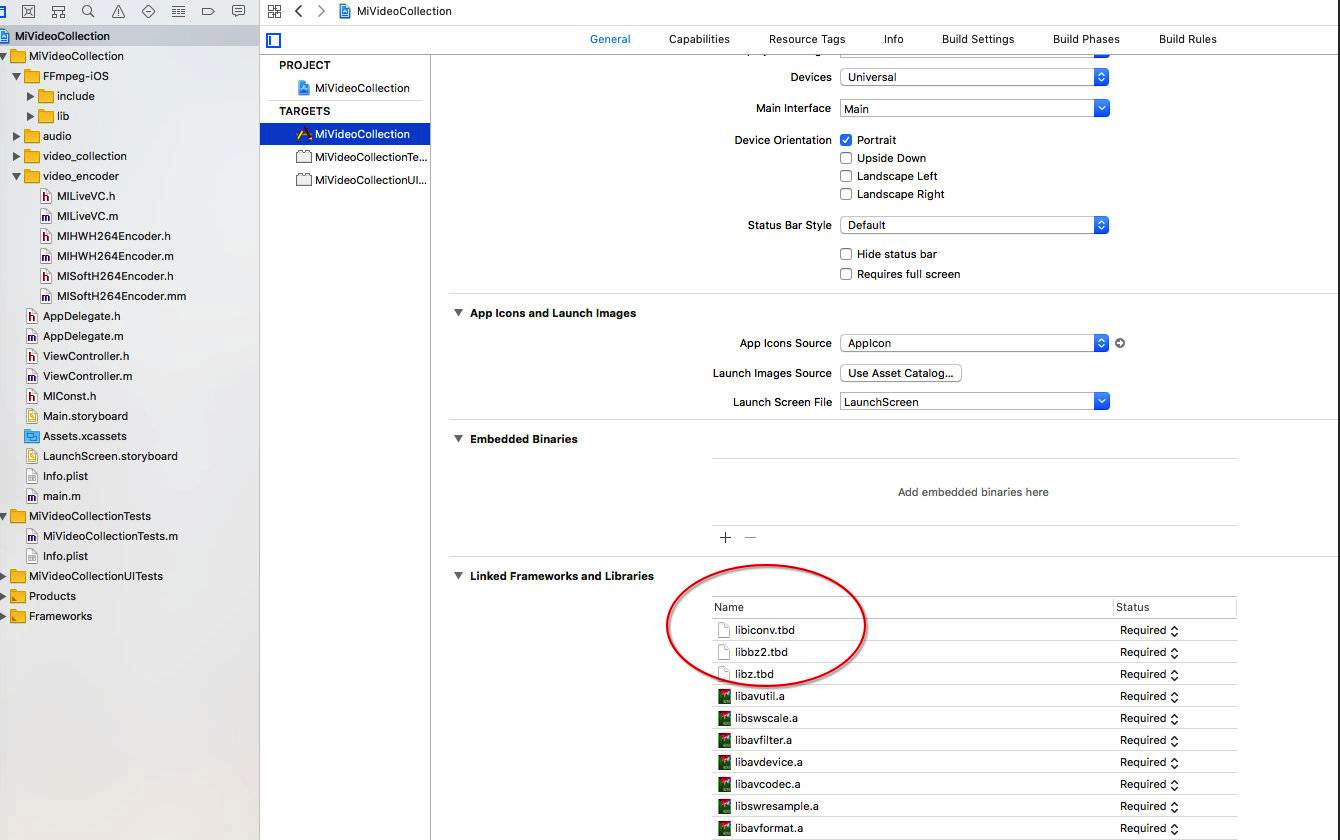This screenshot has width=1340, height=840.
Task: Select the libbz2.tbd library row
Action: point(975,652)
